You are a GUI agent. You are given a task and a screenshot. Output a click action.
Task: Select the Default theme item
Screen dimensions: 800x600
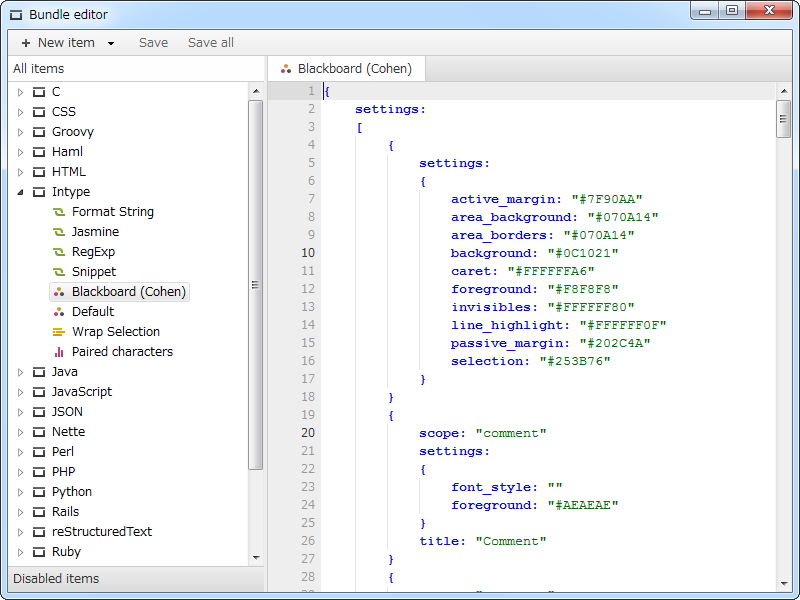coord(93,312)
